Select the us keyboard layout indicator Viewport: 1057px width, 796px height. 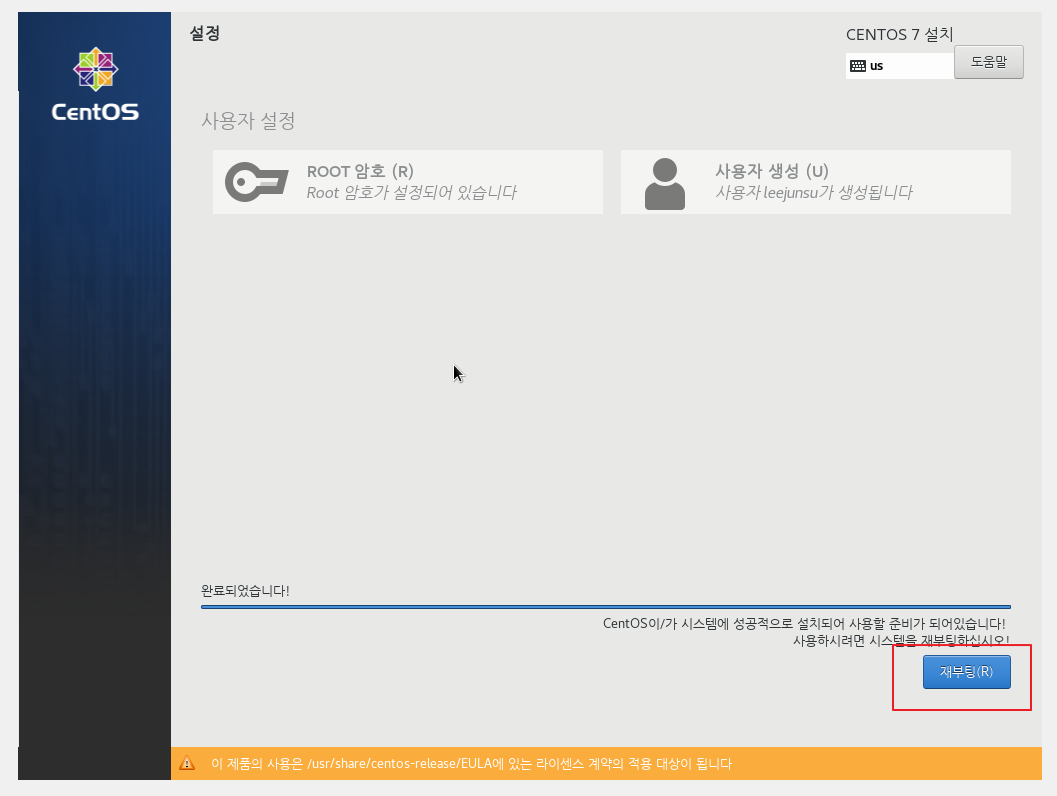pyautogui.click(x=899, y=65)
